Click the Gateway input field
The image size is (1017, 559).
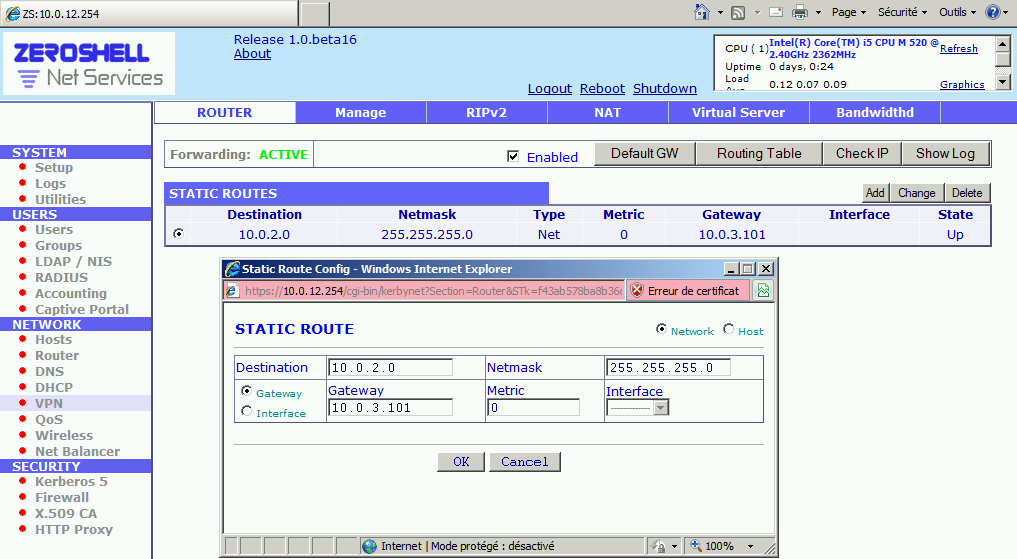pyautogui.click(x=390, y=408)
